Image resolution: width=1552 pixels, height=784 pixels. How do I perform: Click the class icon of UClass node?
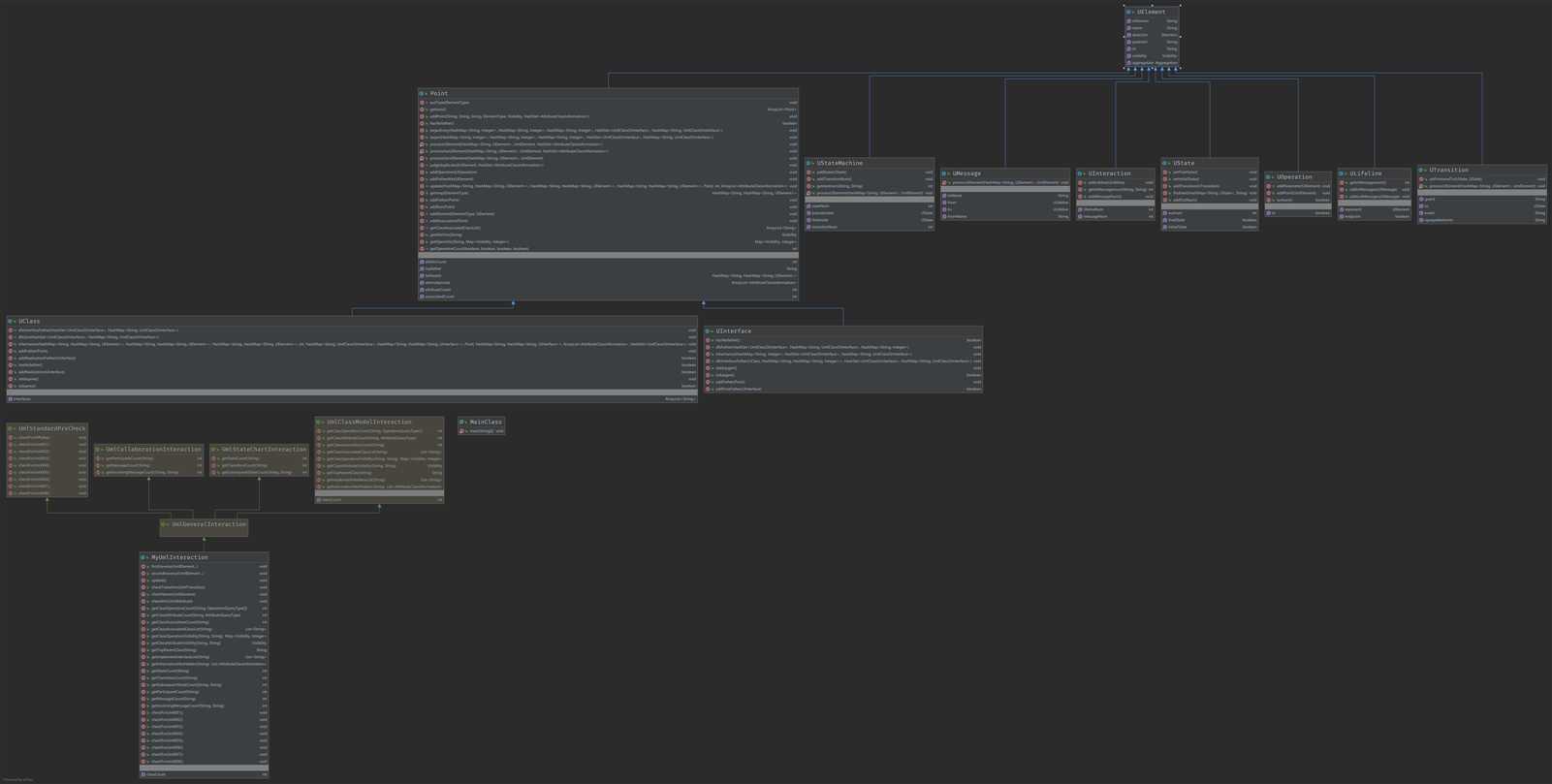[11, 321]
